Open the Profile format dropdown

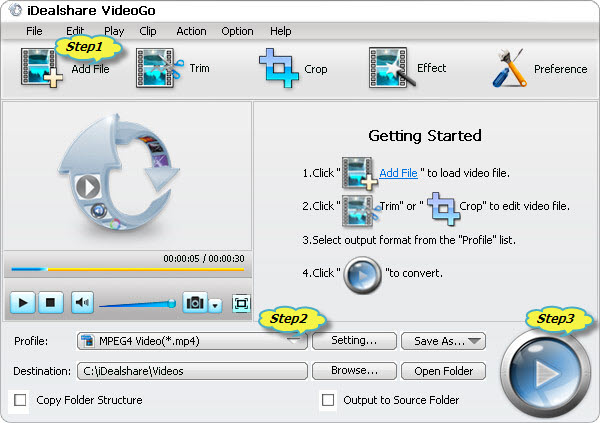click(x=192, y=341)
